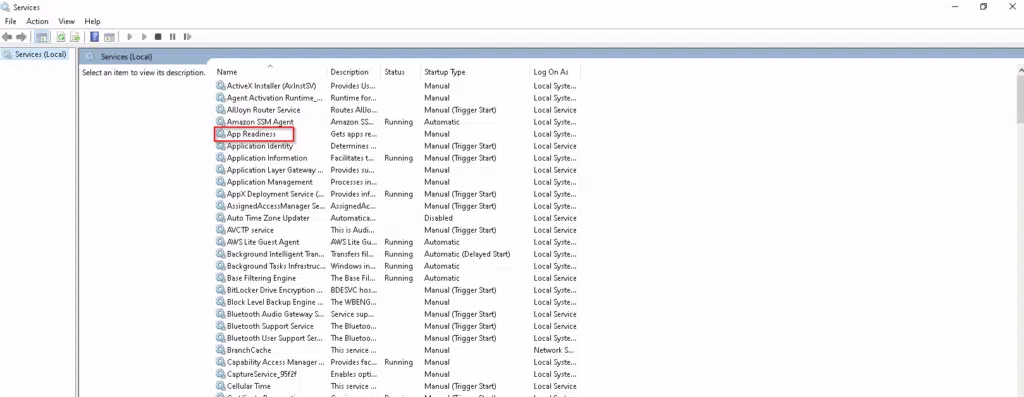The width and height of the screenshot is (1024, 397).
Task: Click the Running status of Base Filtering Engine
Action: point(398,278)
